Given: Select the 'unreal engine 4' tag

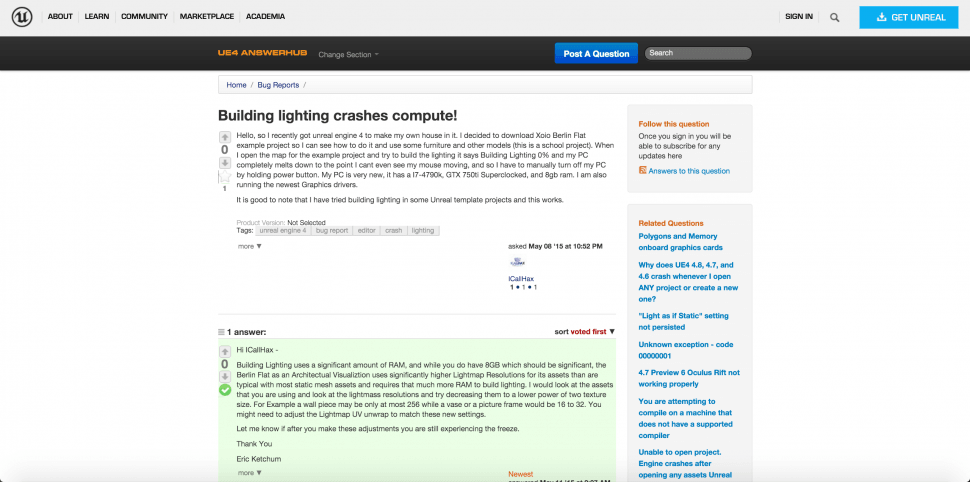Looking at the screenshot, I should coord(283,230).
